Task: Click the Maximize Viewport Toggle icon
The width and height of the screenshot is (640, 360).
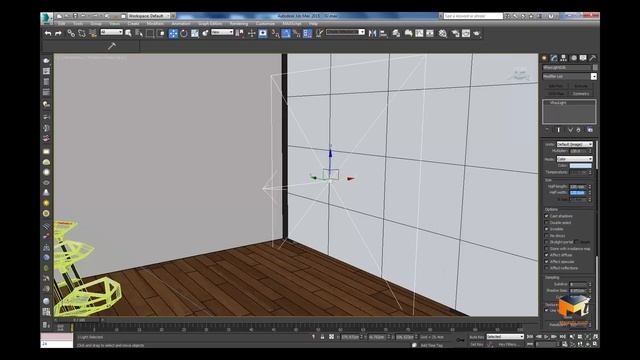Action: coord(596,344)
